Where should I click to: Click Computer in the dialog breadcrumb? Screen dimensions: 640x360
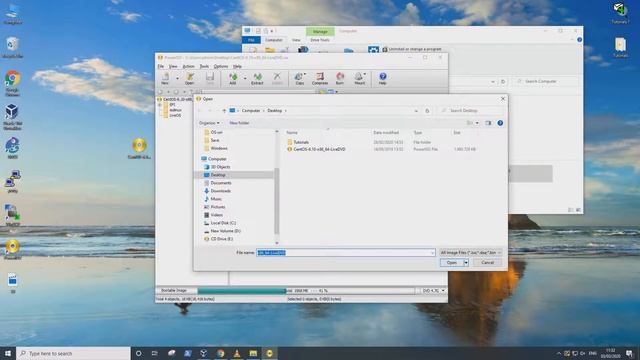(x=251, y=111)
